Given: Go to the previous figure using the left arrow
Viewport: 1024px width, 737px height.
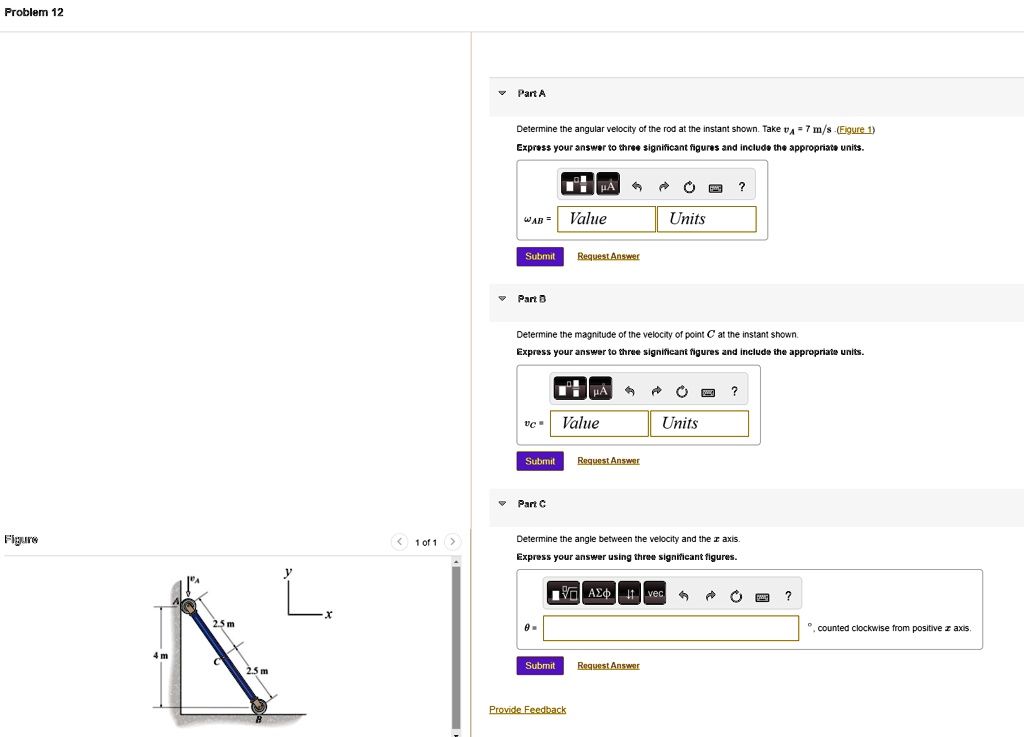Looking at the screenshot, I should pyautogui.click(x=400, y=542).
